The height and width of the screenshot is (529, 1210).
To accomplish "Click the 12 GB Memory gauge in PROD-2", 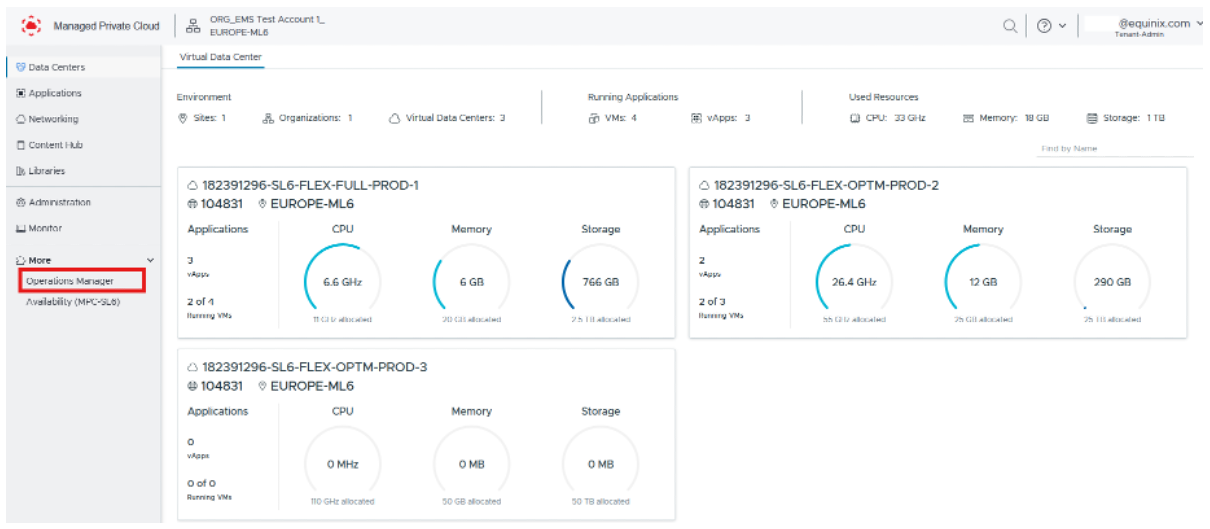I will 983,282.
